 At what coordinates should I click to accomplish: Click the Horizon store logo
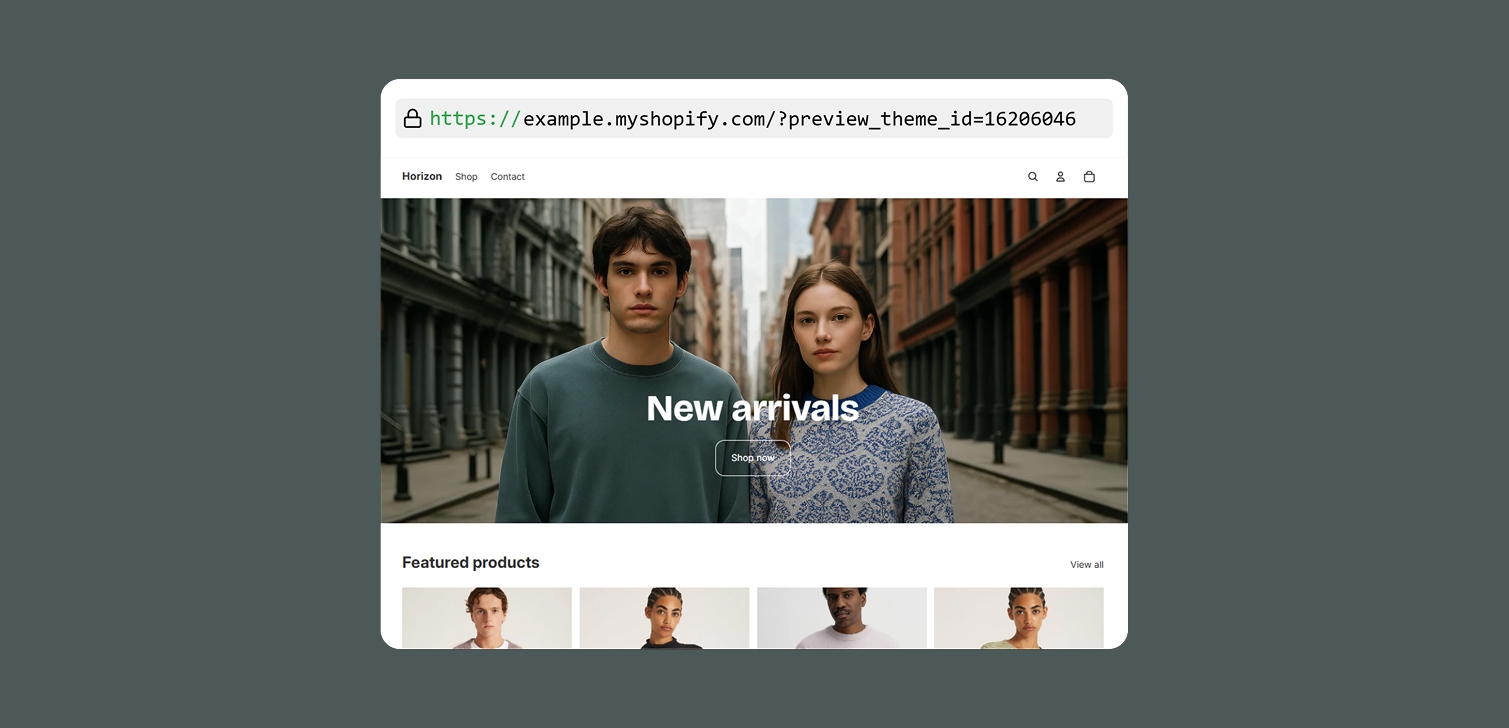(x=421, y=176)
